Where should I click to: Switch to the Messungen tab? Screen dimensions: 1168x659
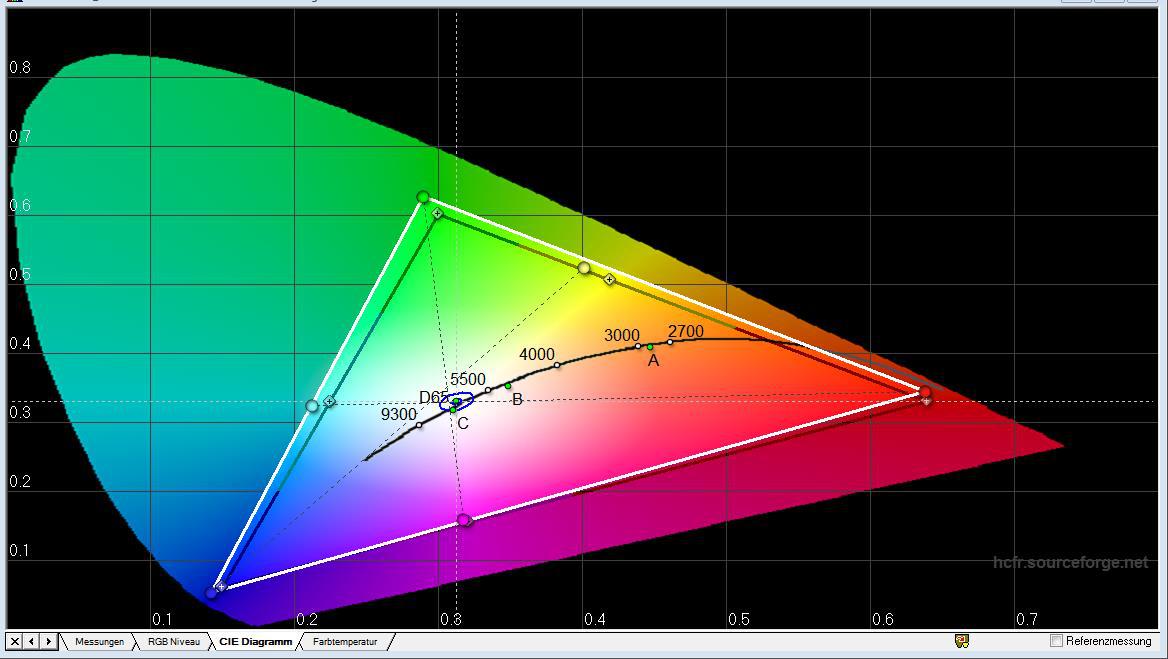99,641
